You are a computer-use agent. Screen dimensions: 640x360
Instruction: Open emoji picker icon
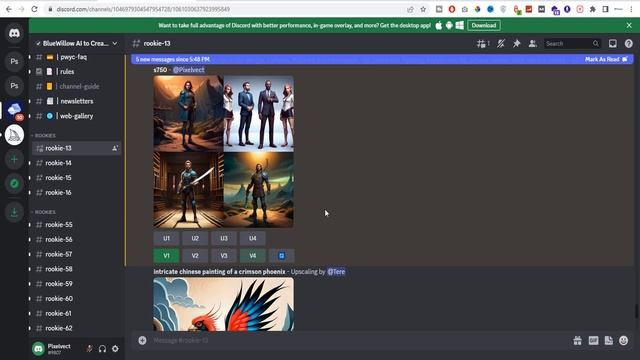(x=624, y=340)
